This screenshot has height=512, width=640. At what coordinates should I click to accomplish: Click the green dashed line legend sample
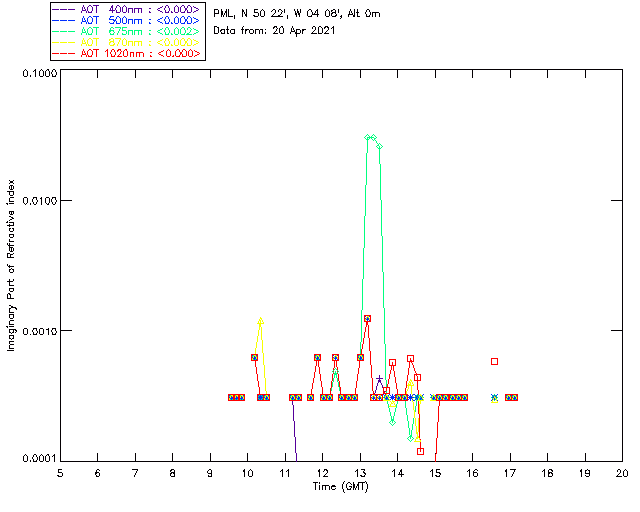pos(64,31)
